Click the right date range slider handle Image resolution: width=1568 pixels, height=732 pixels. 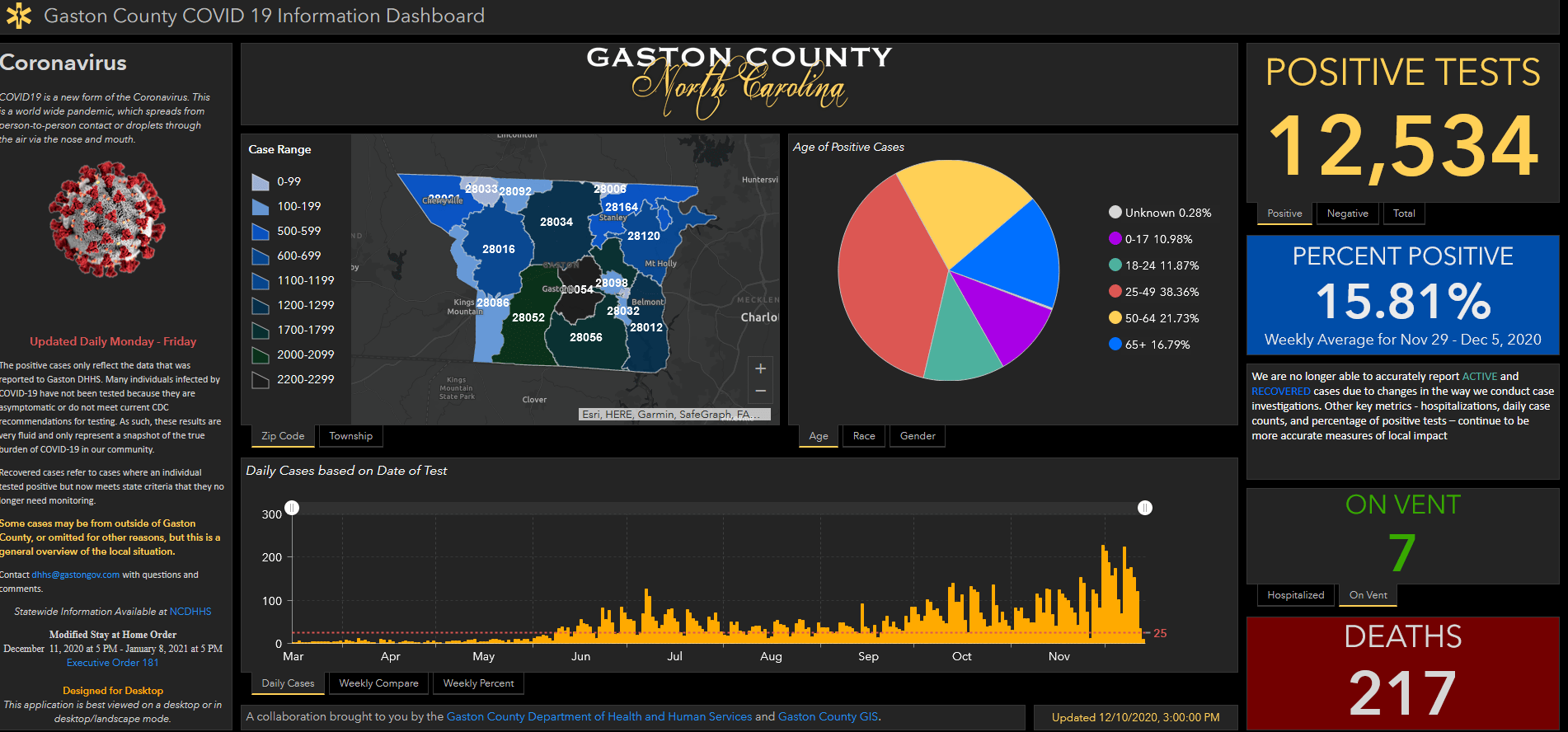1144,508
